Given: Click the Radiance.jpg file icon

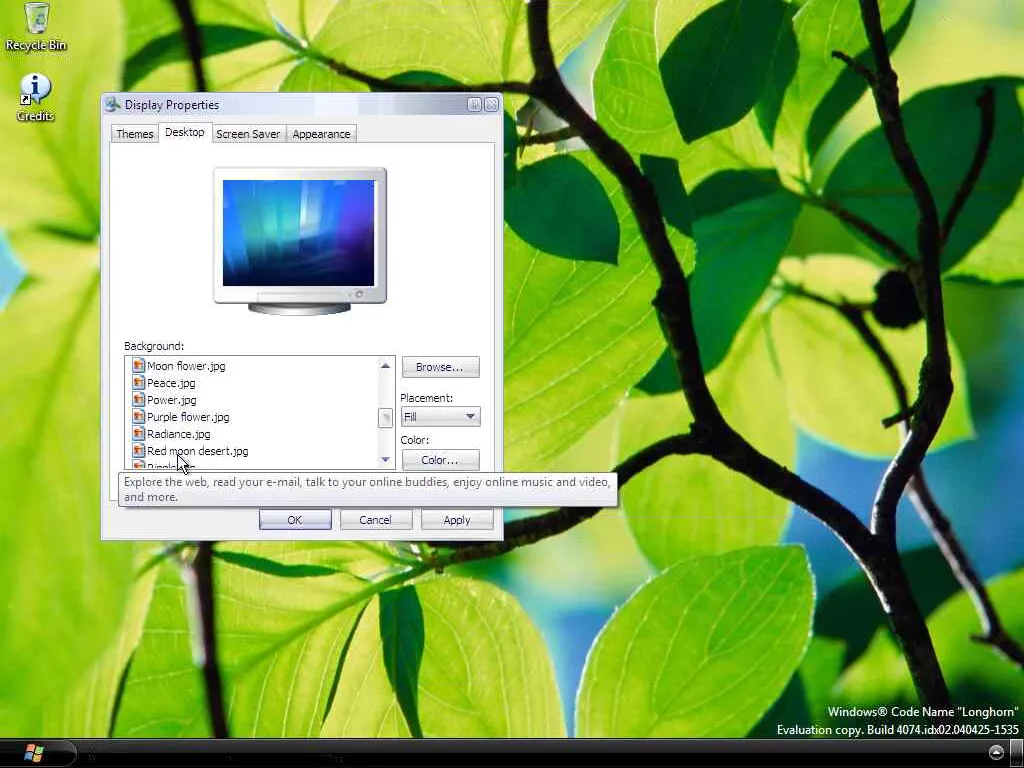Looking at the screenshot, I should [x=138, y=434].
